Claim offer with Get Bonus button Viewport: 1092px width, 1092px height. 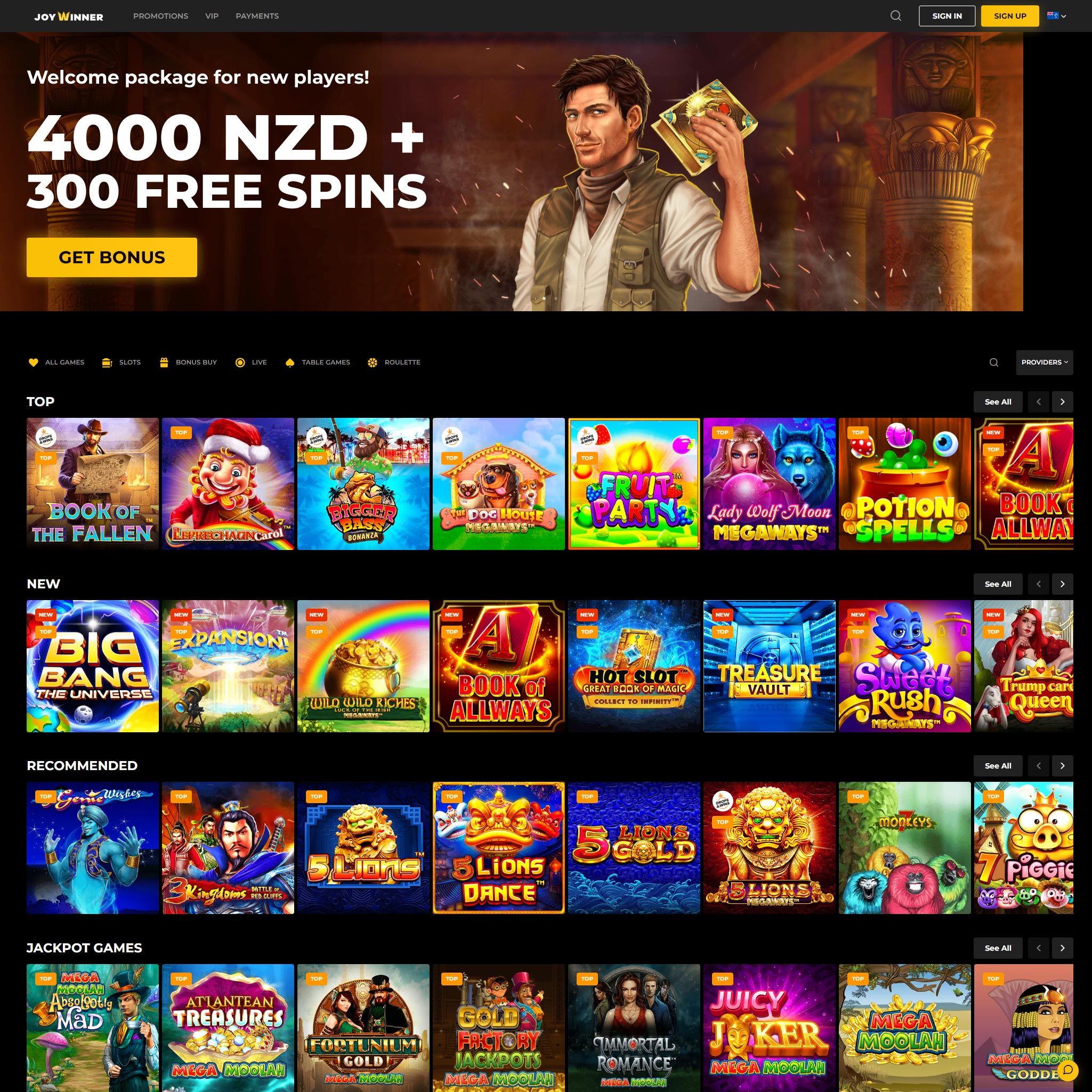[x=112, y=257]
